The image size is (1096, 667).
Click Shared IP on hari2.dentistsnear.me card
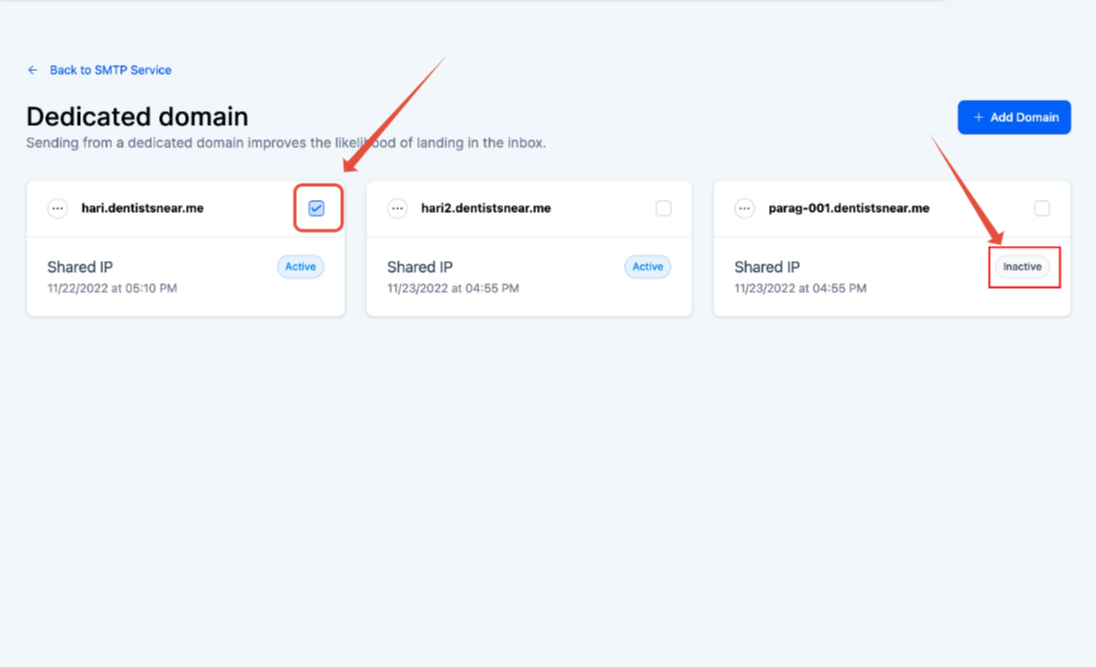point(420,267)
